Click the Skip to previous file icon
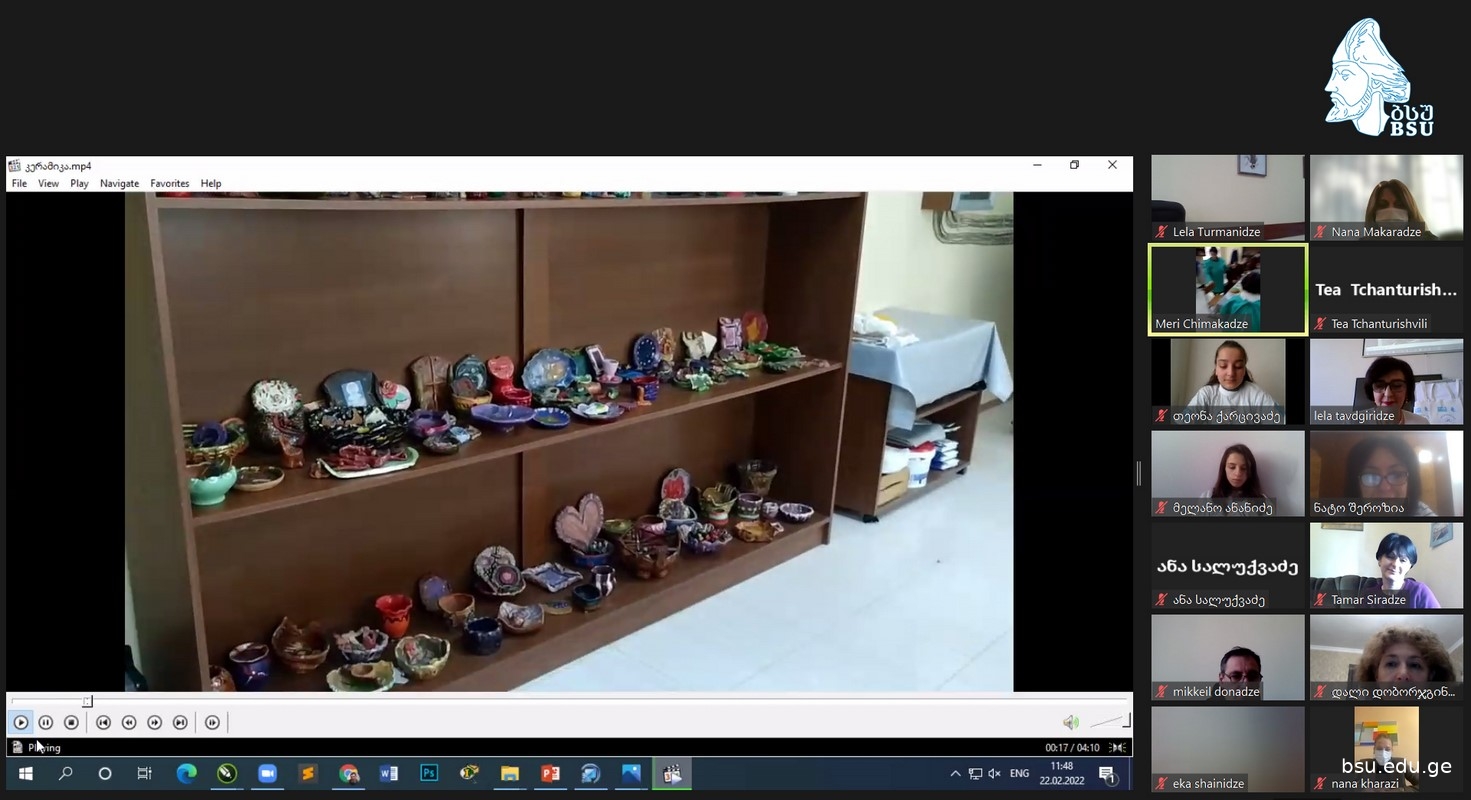Image resolution: width=1471 pixels, height=800 pixels. click(x=103, y=722)
